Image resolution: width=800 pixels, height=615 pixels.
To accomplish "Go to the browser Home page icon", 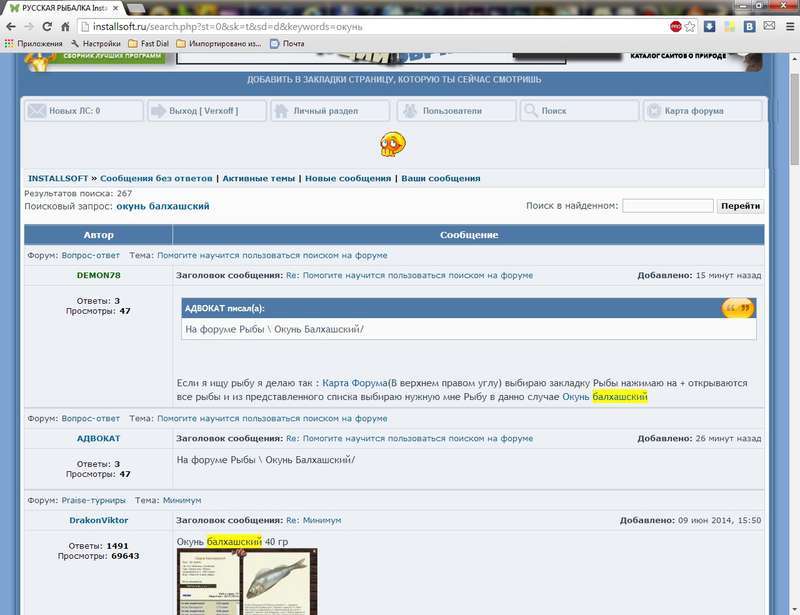I will click(x=65, y=27).
